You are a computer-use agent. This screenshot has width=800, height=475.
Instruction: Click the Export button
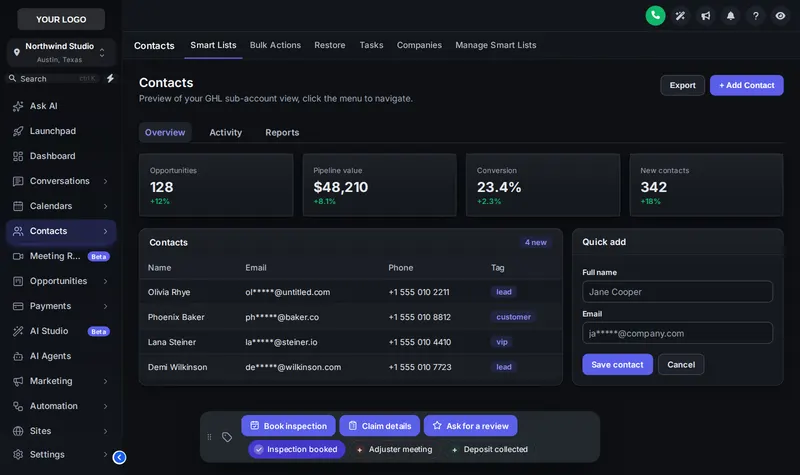point(682,85)
